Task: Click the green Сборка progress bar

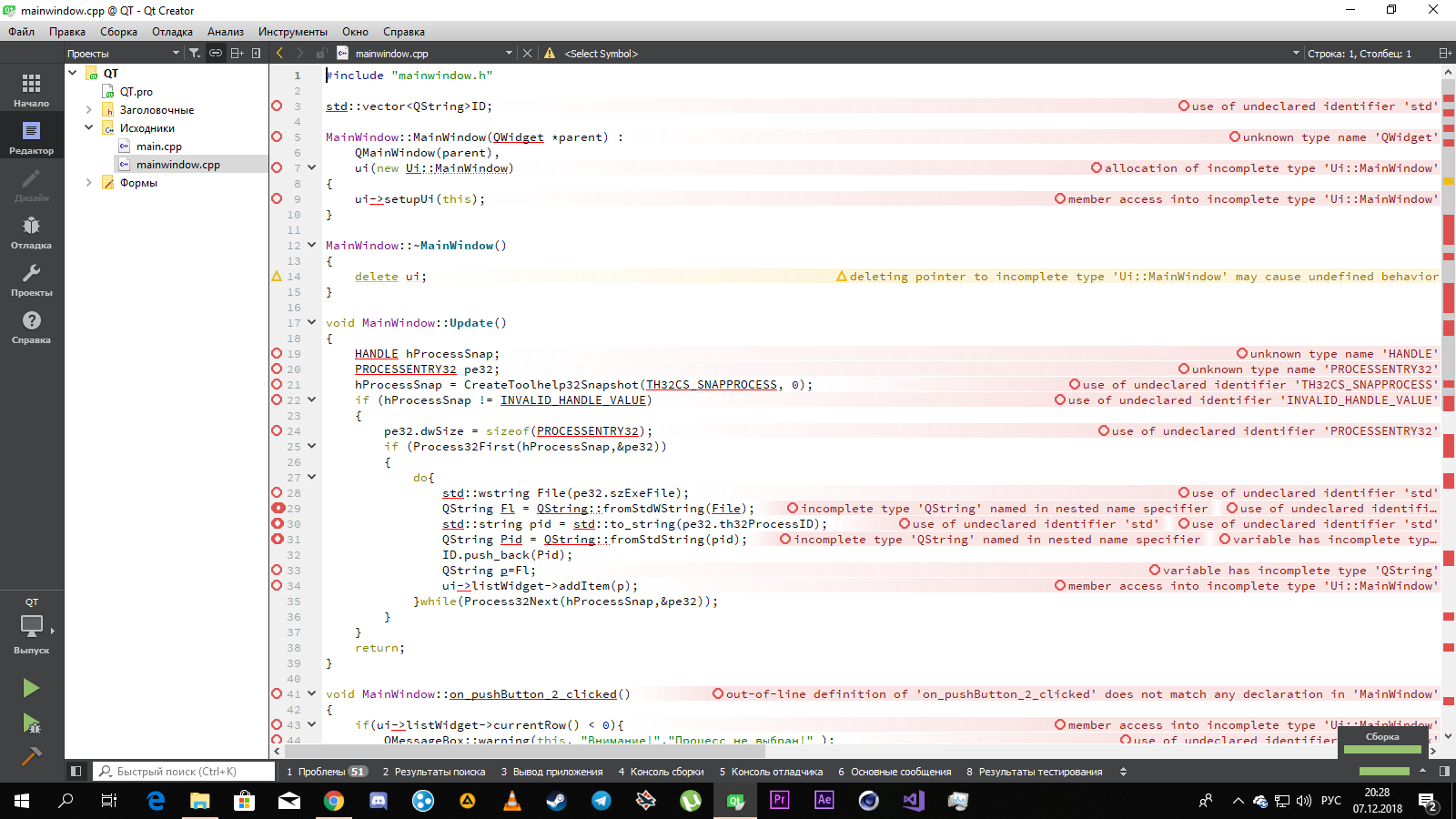Action: click(1382, 749)
